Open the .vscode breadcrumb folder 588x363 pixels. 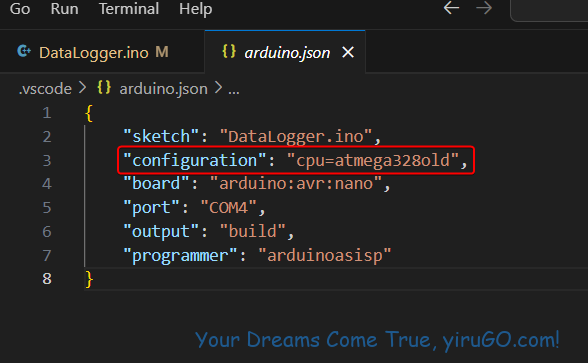pyautogui.click(x=45, y=89)
